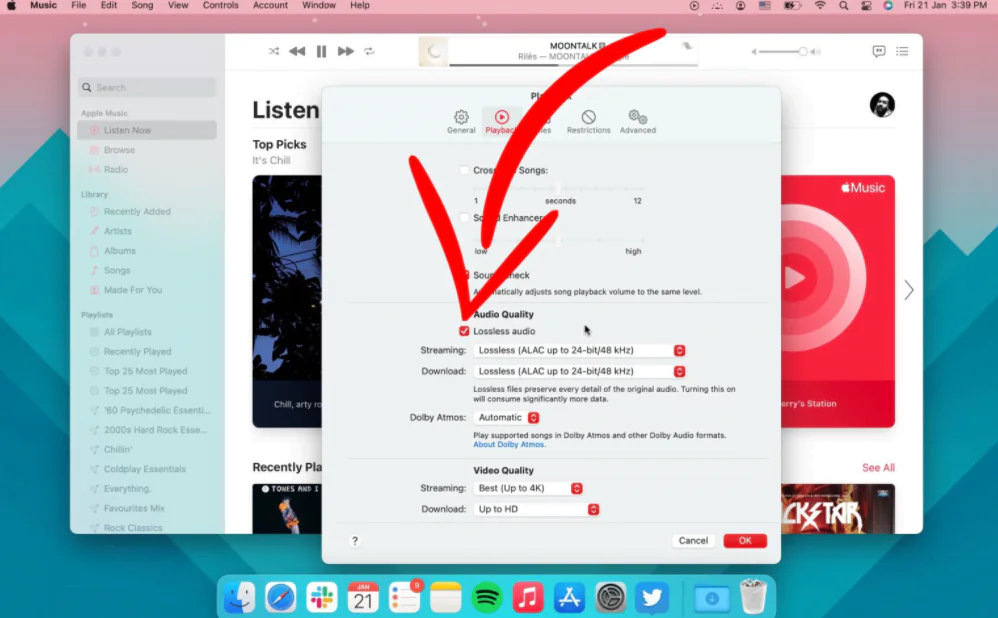The height and width of the screenshot is (618, 998).
Task: Switch to Playback preferences tab
Action: (x=502, y=122)
